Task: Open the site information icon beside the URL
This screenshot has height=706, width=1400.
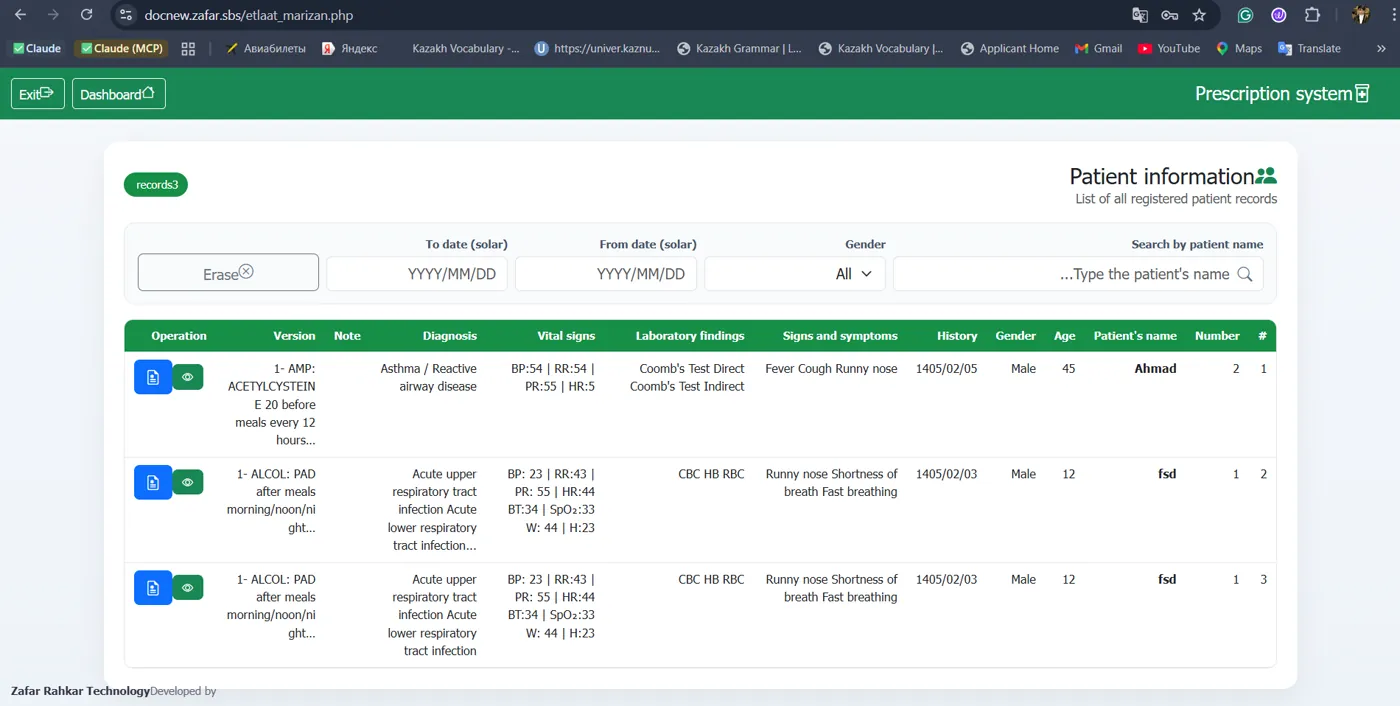Action: coord(124,15)
